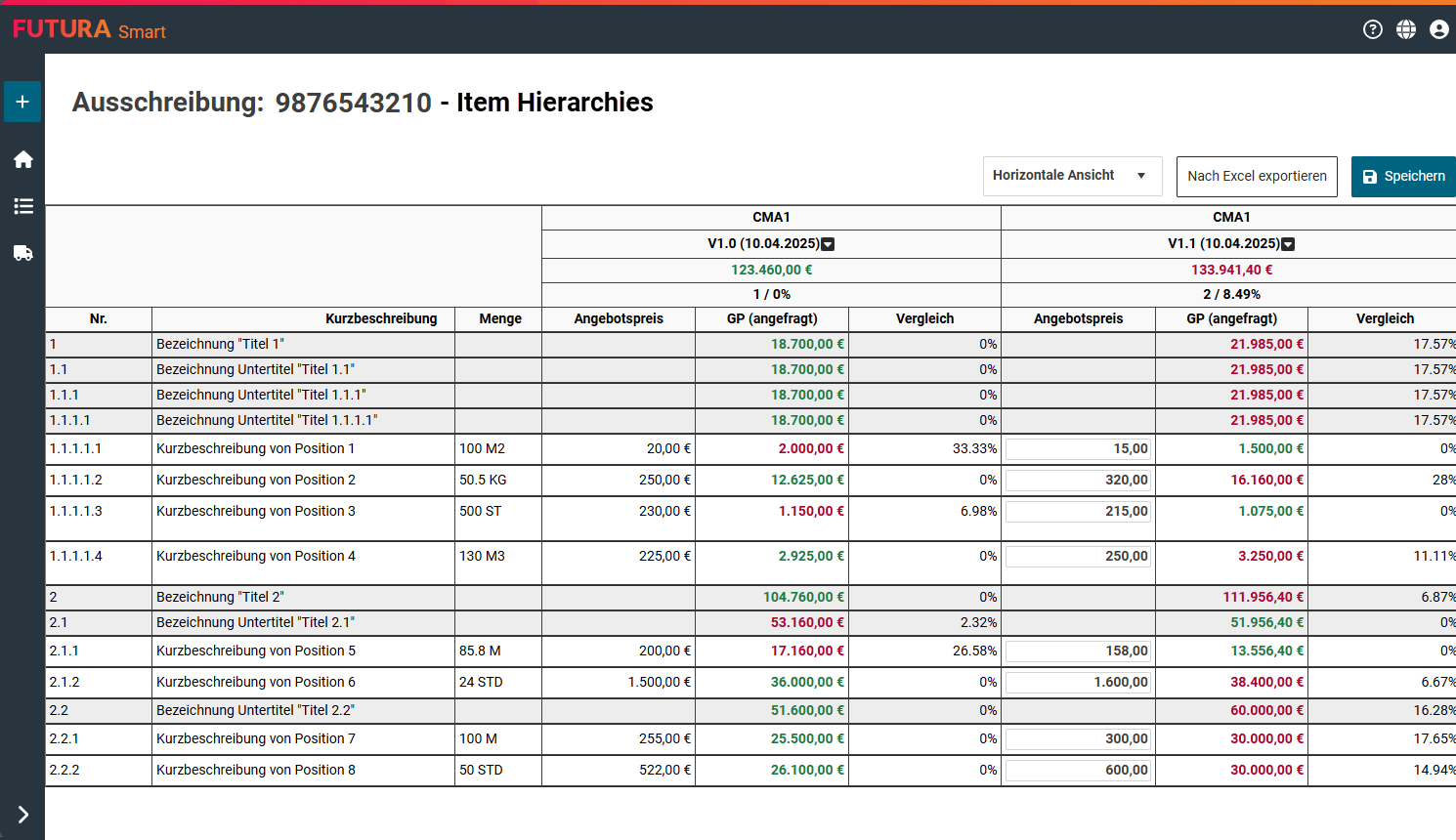Click Nach Excel exportieren button
Screen dimensions: 1456x840
tap(1257, 177)
